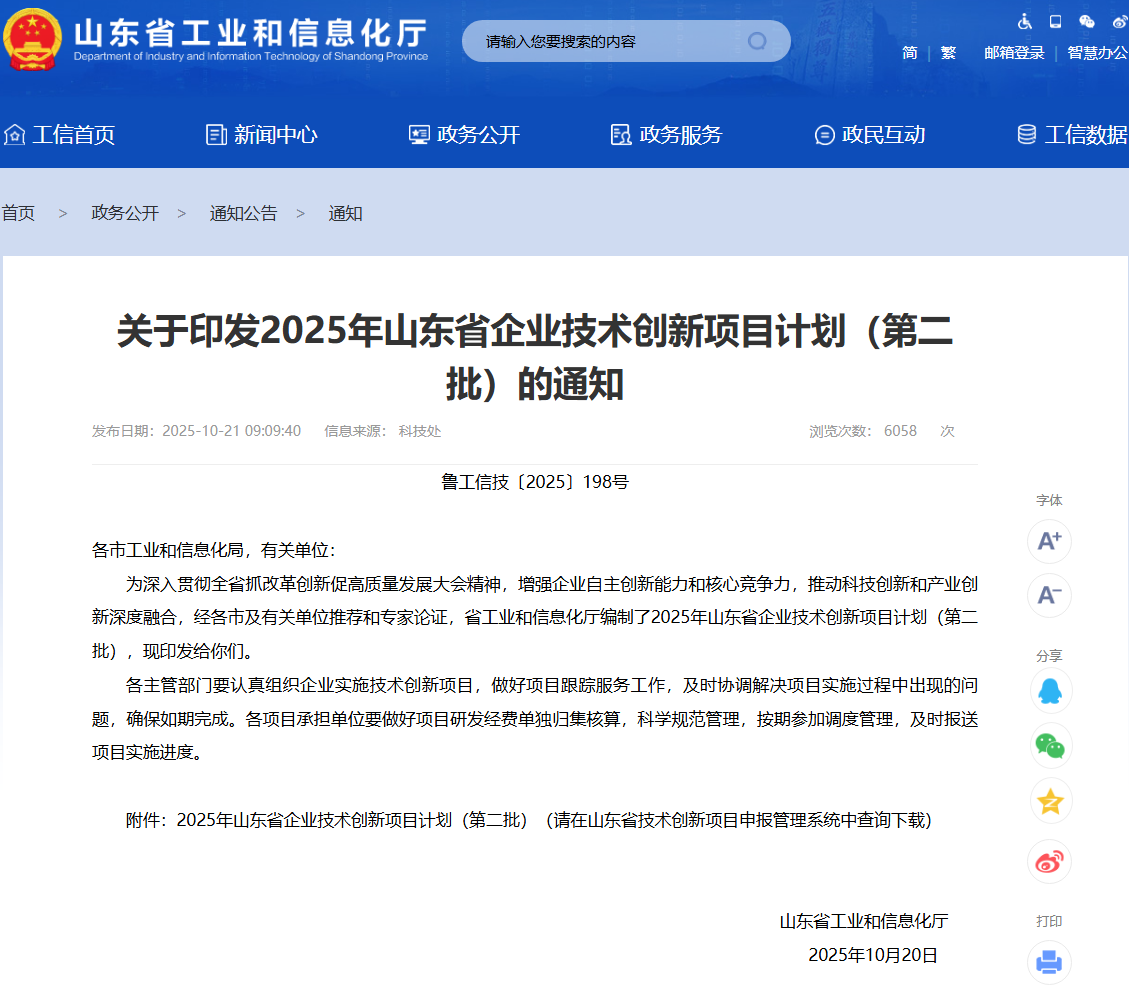Open 通知公告 from the breadcrumb
1129x985 pixels.
pyautogui.click(x=243, y=213)
